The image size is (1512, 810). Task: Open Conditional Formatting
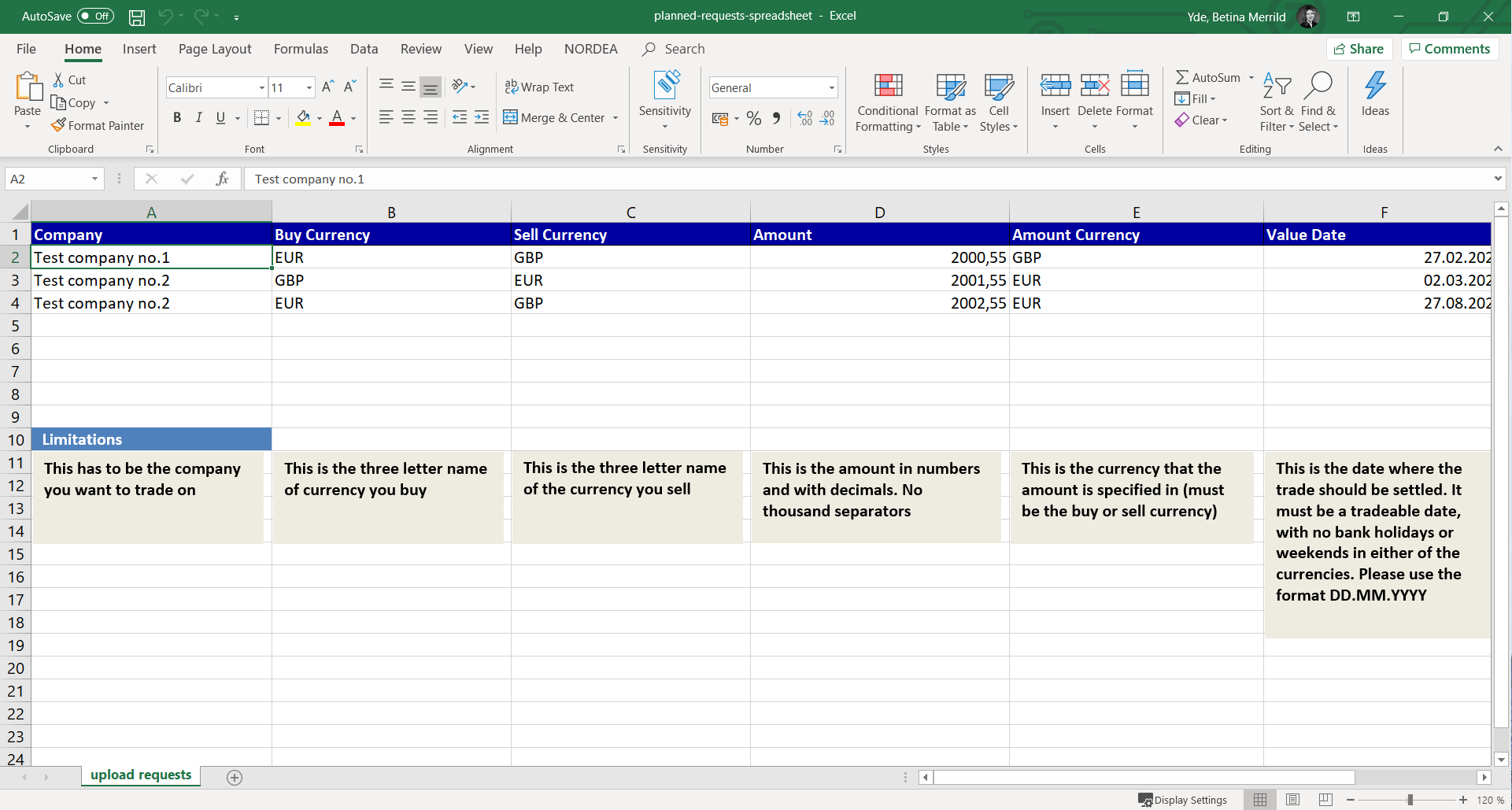coord(888,102)
